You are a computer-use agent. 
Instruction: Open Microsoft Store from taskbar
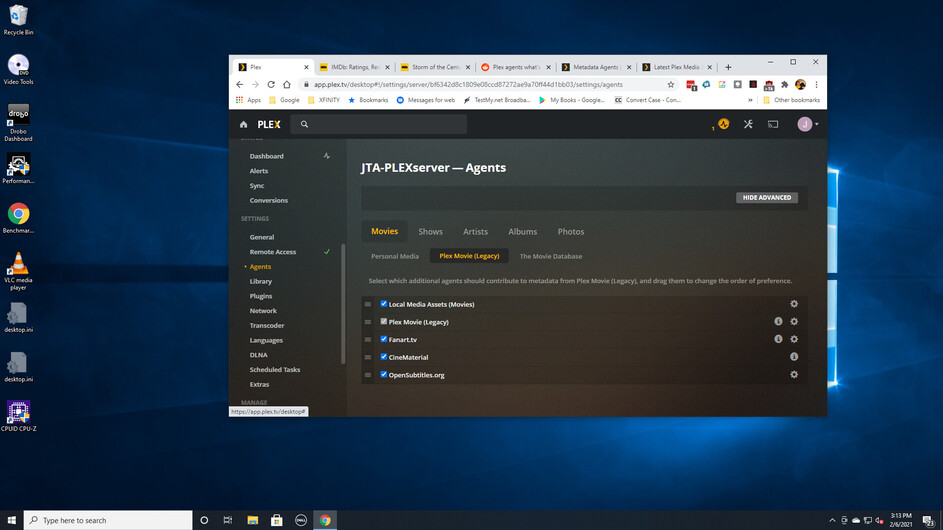[x=277, y=520]
